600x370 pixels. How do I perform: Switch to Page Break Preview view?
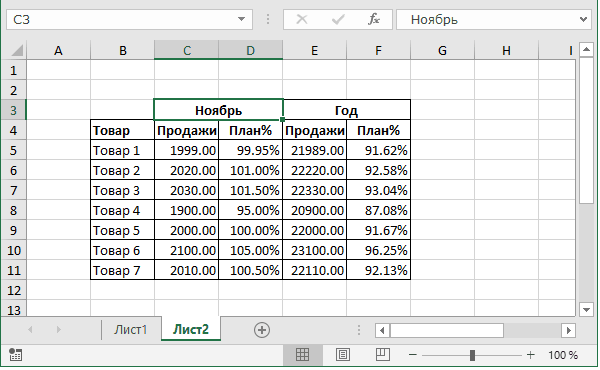(x=383, y=355)
